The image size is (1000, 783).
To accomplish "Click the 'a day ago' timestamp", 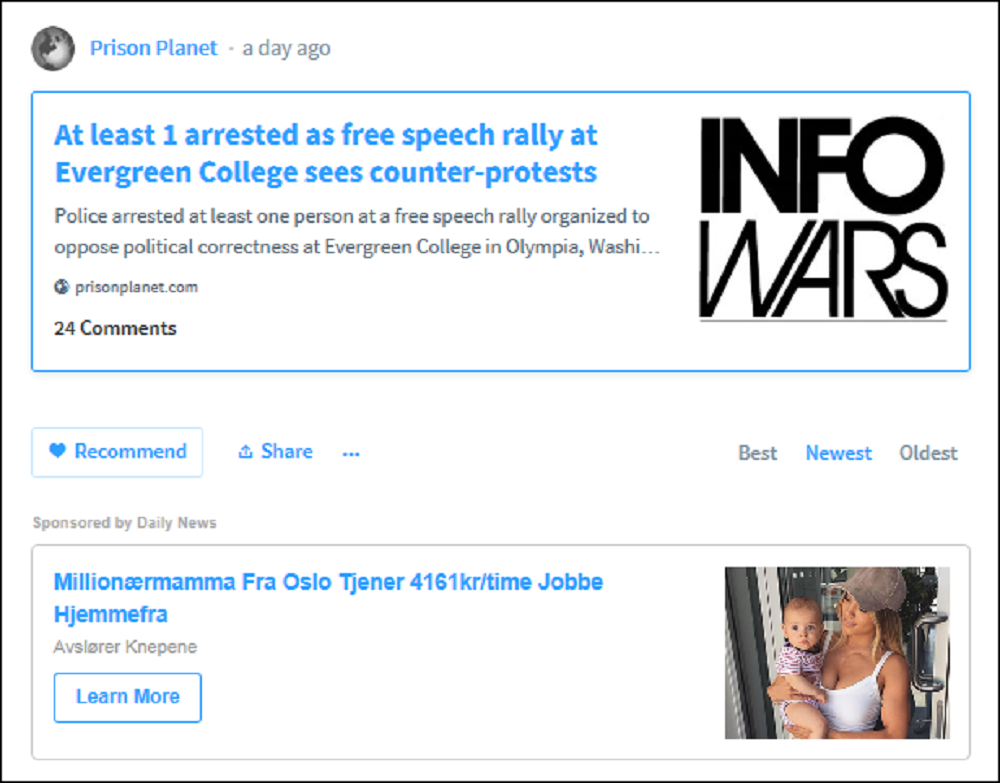I will pyautogui.click(x=286, y=48).
